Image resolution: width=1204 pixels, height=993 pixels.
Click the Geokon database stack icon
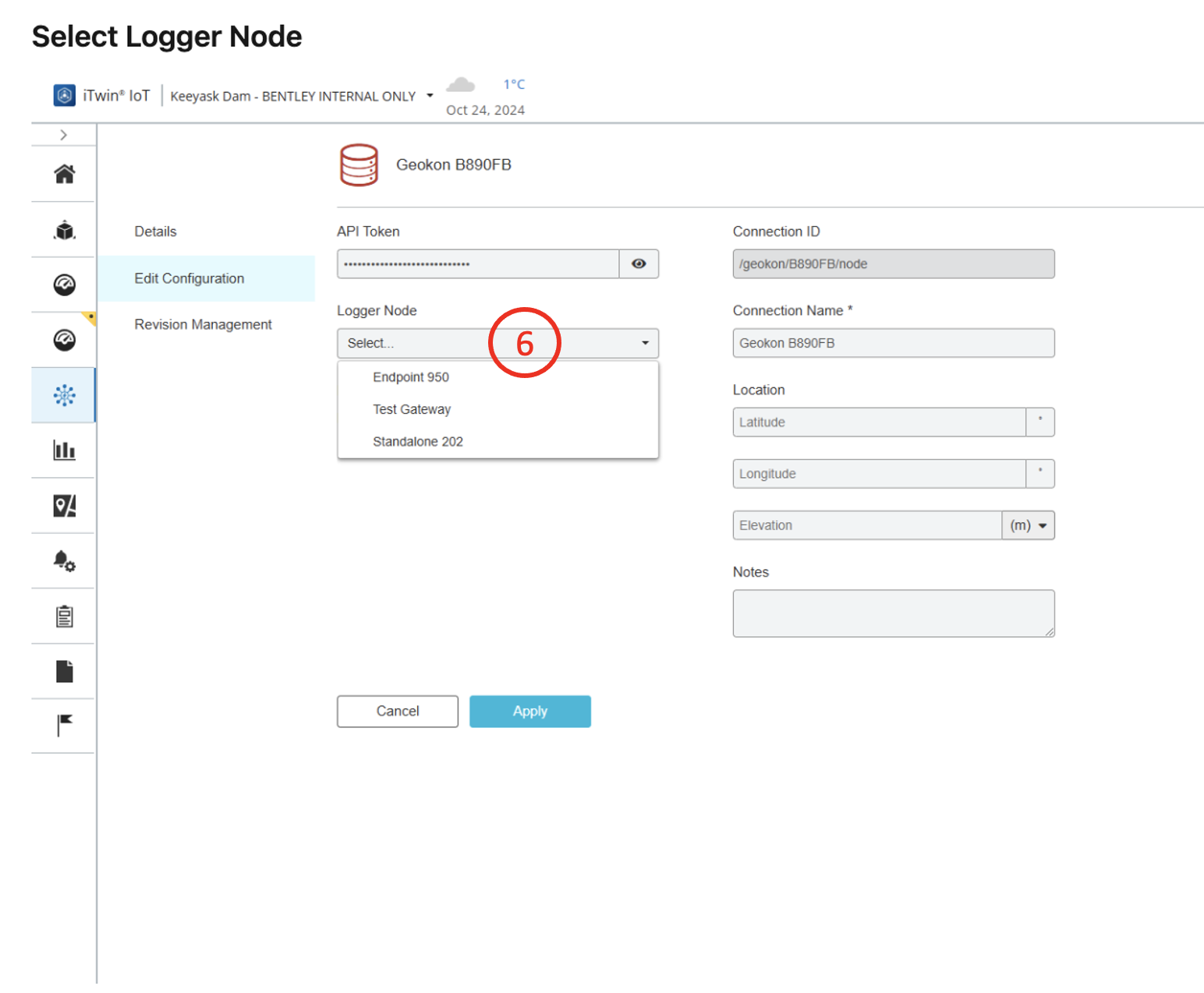click(x=359, y=165)
